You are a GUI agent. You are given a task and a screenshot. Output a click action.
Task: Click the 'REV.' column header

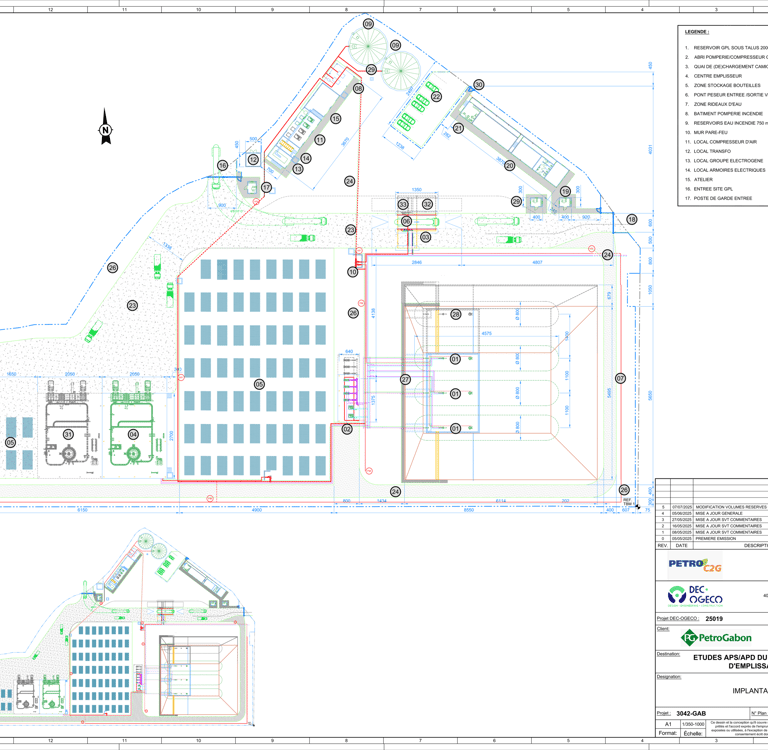[663, 545]
